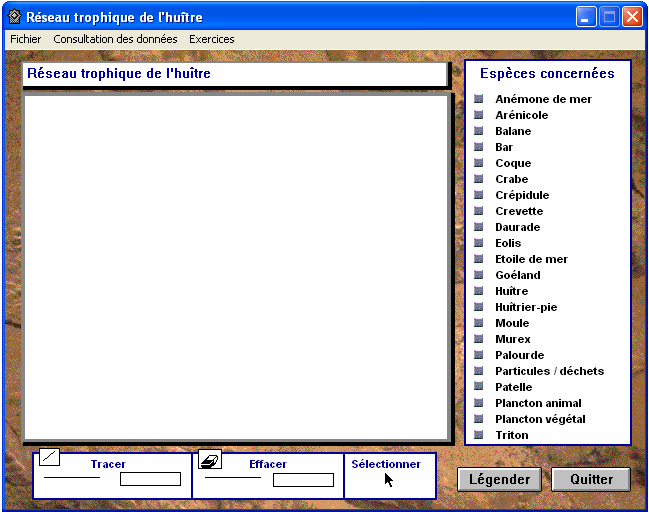Select species name Balane

(513, 131)
